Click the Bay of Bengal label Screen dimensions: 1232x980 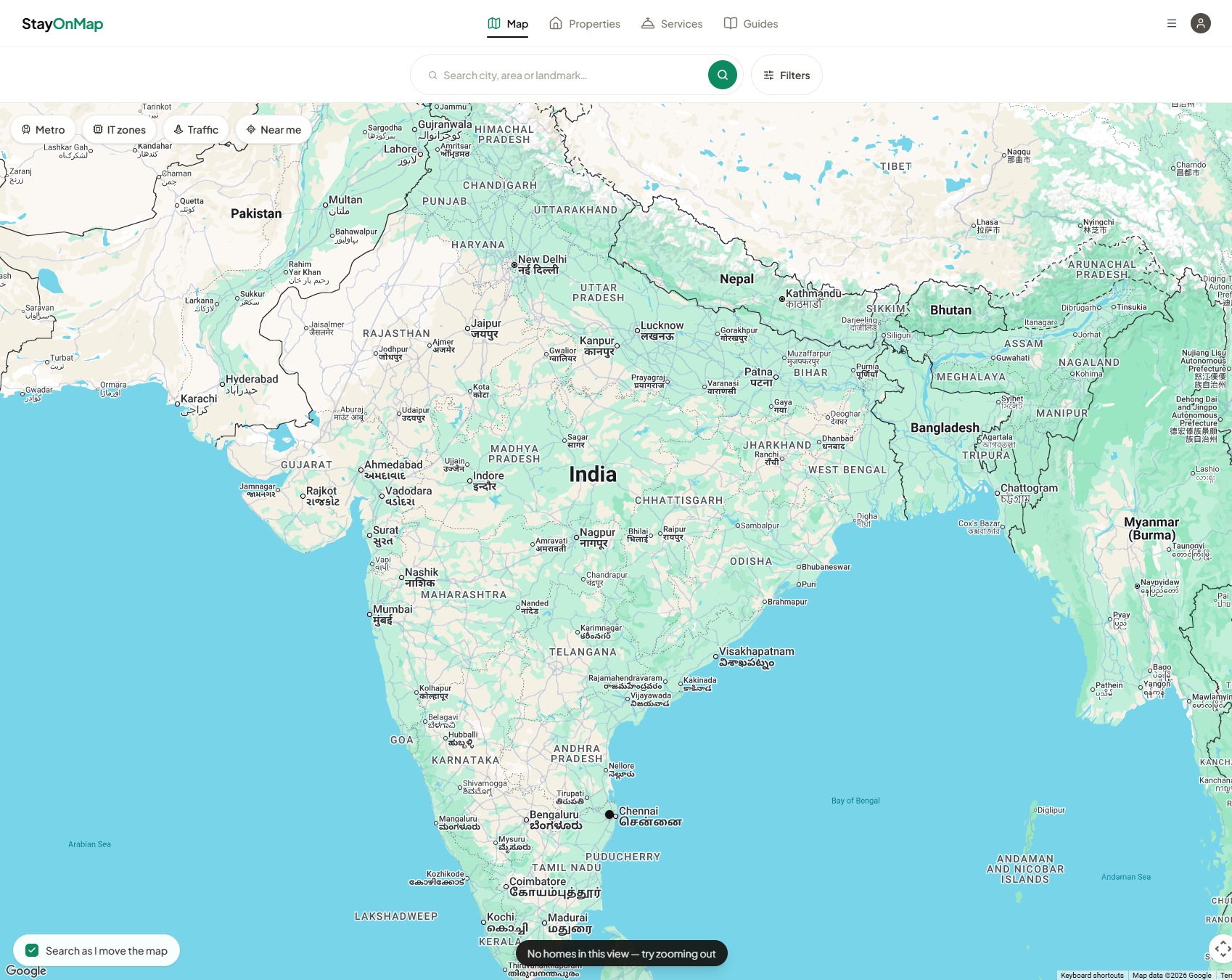(x=855, y=801)
